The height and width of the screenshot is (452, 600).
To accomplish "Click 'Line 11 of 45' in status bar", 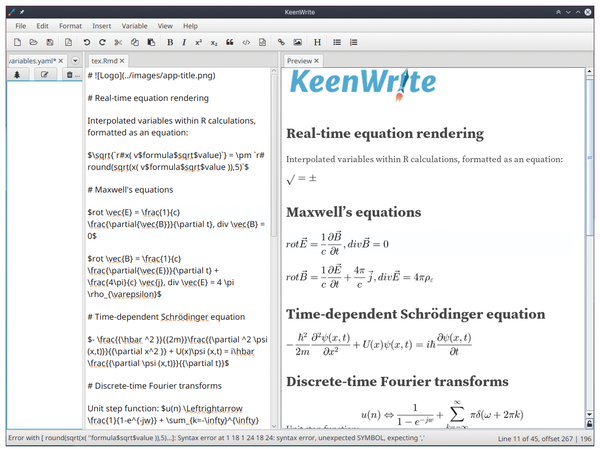I will (x=520, y=439).
